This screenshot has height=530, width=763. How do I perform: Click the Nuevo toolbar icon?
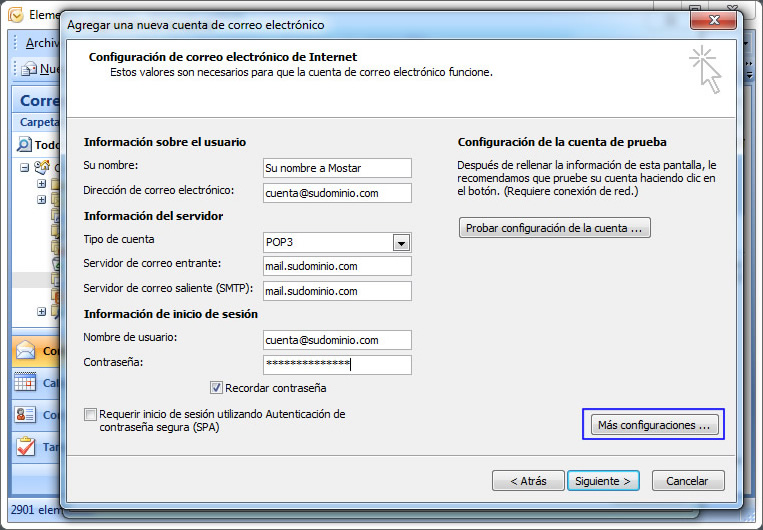coord(29,69)
